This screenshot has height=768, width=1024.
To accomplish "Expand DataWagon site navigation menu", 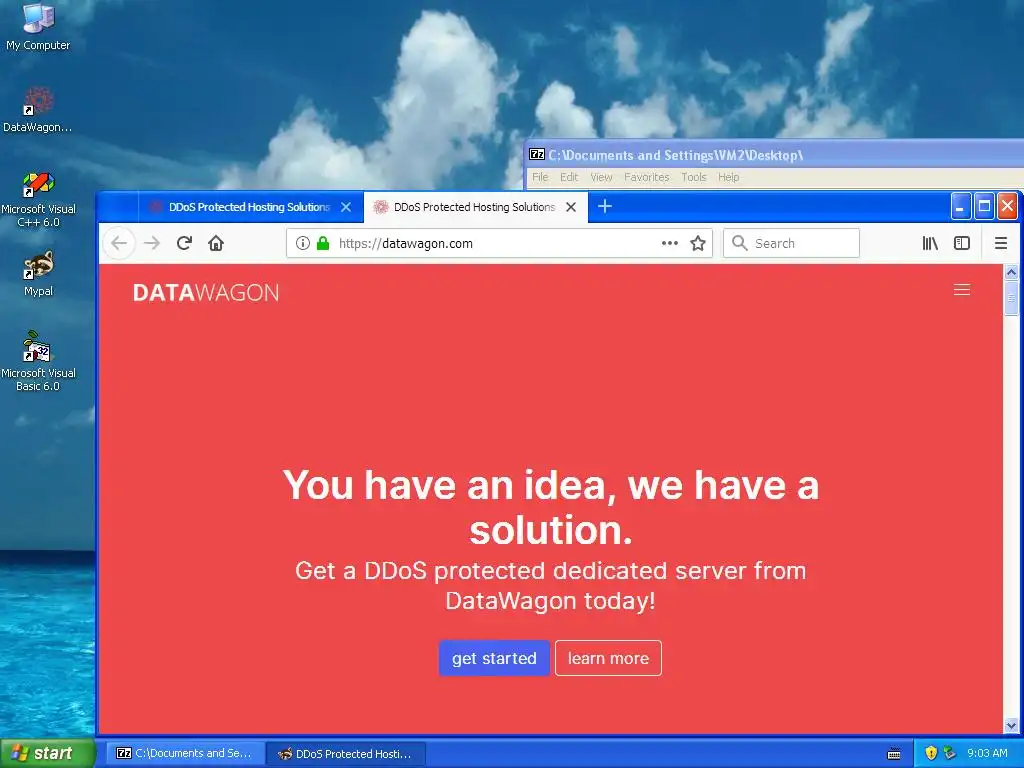I will tap(961, 290).
